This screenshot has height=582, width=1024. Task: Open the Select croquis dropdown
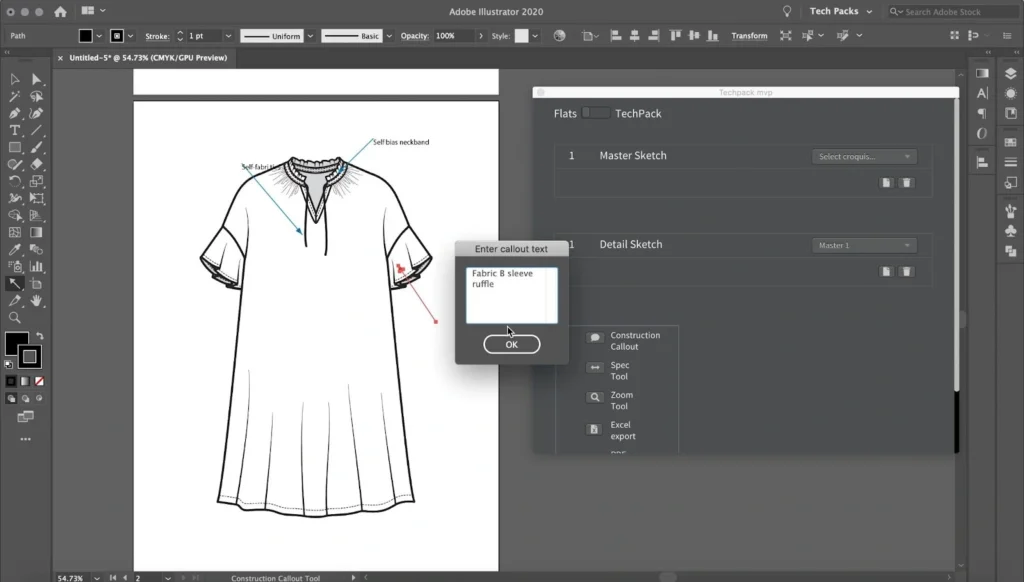864,157
